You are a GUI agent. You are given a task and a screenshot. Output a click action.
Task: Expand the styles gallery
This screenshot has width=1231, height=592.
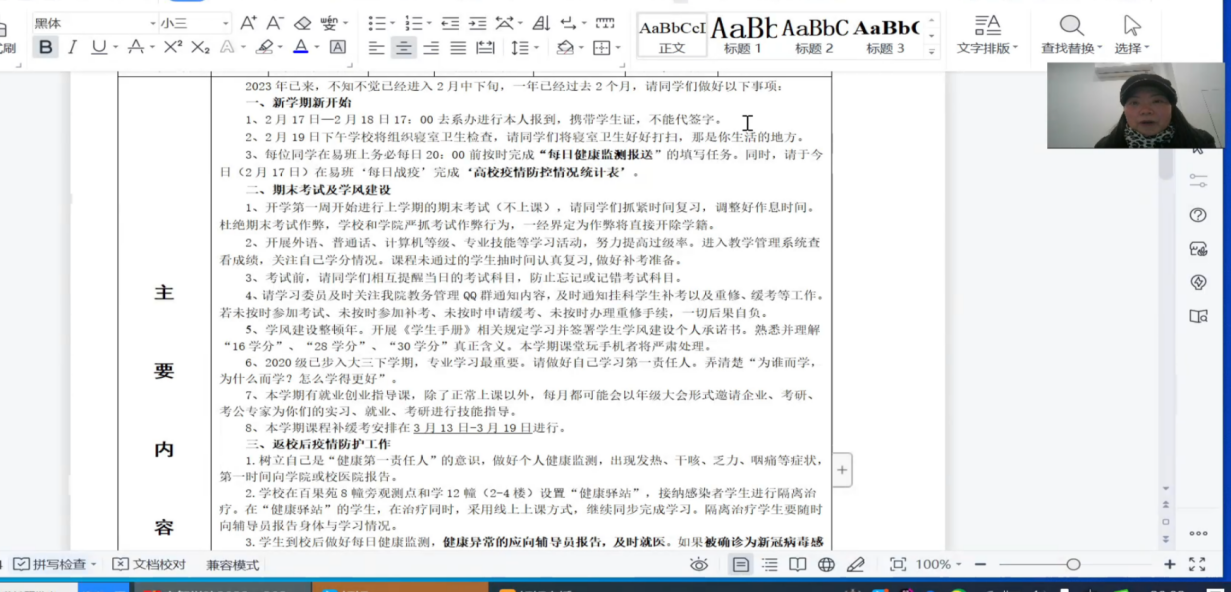pyautogui.click(x=932, y=50)
